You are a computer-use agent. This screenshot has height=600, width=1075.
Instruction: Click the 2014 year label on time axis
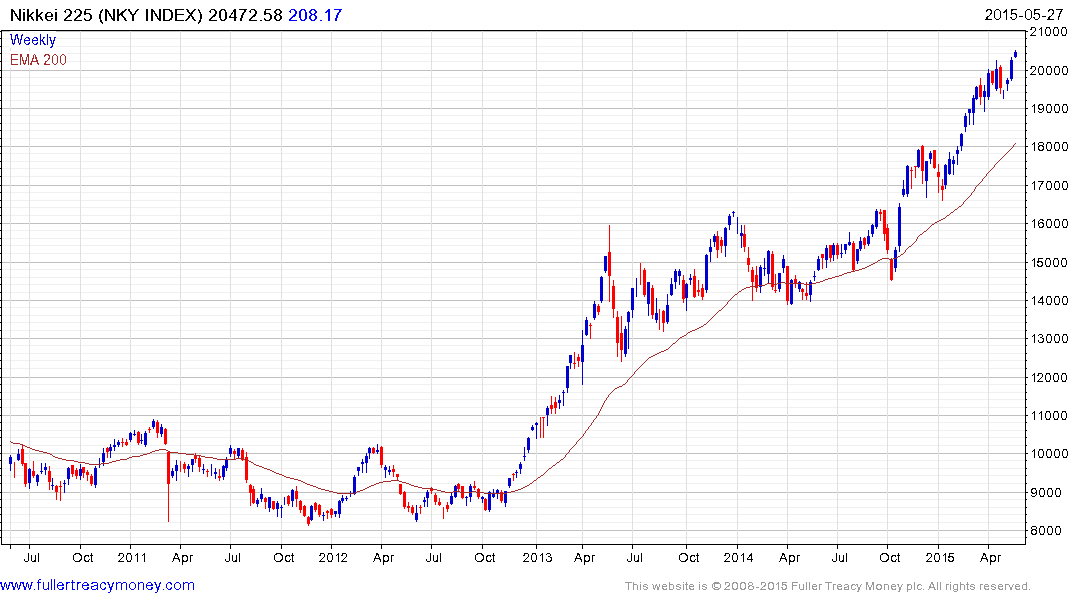[x=738, y=557]
